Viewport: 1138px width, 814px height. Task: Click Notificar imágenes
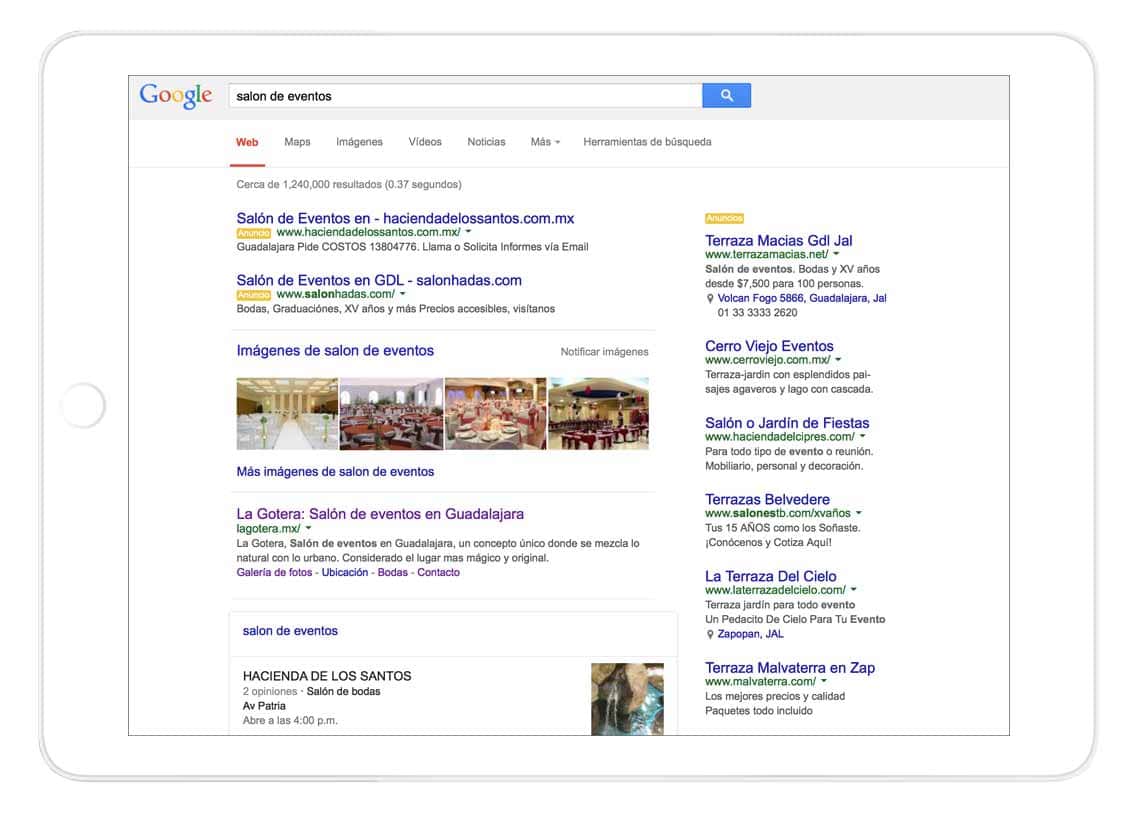point(605,352)
